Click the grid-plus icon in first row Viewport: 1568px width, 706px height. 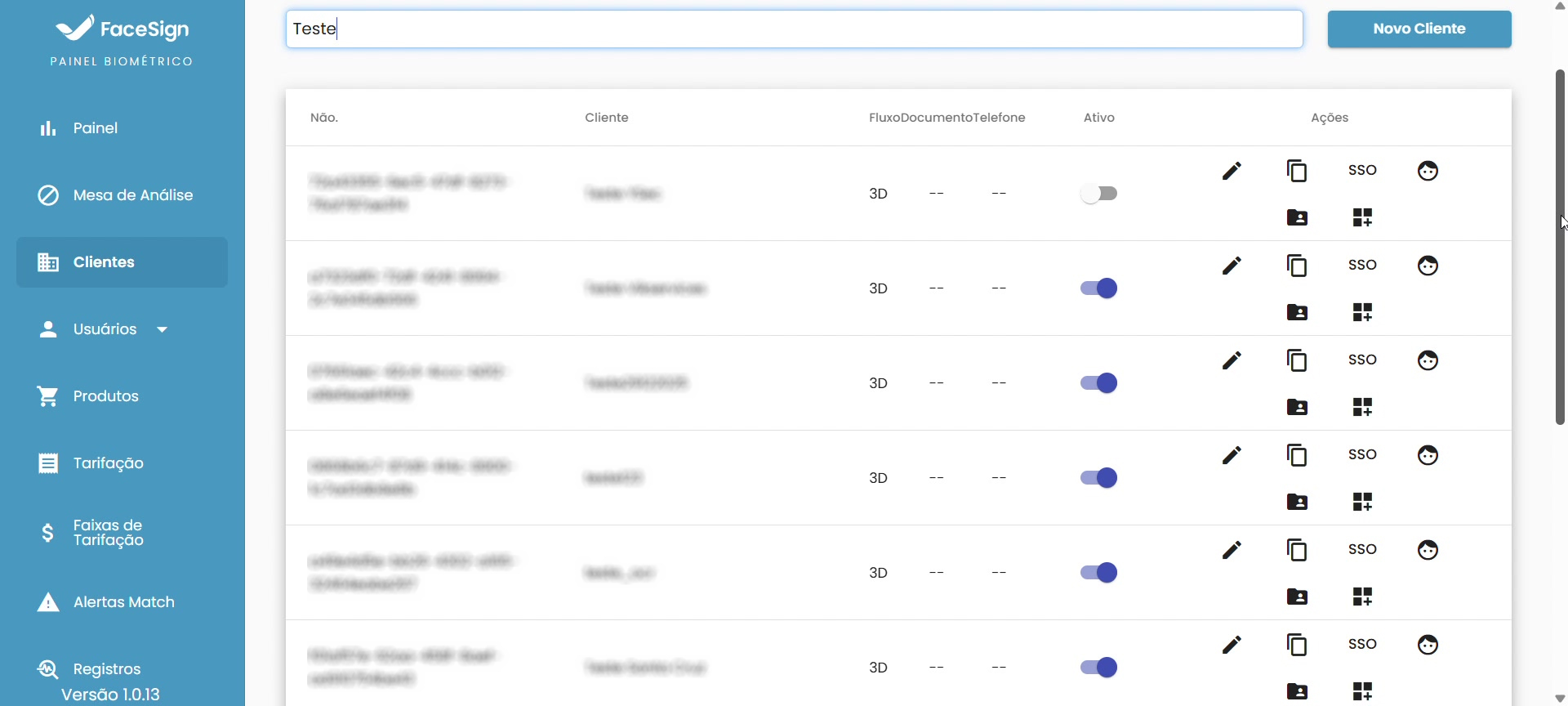pyautogui.click(x=1362, y=217)
